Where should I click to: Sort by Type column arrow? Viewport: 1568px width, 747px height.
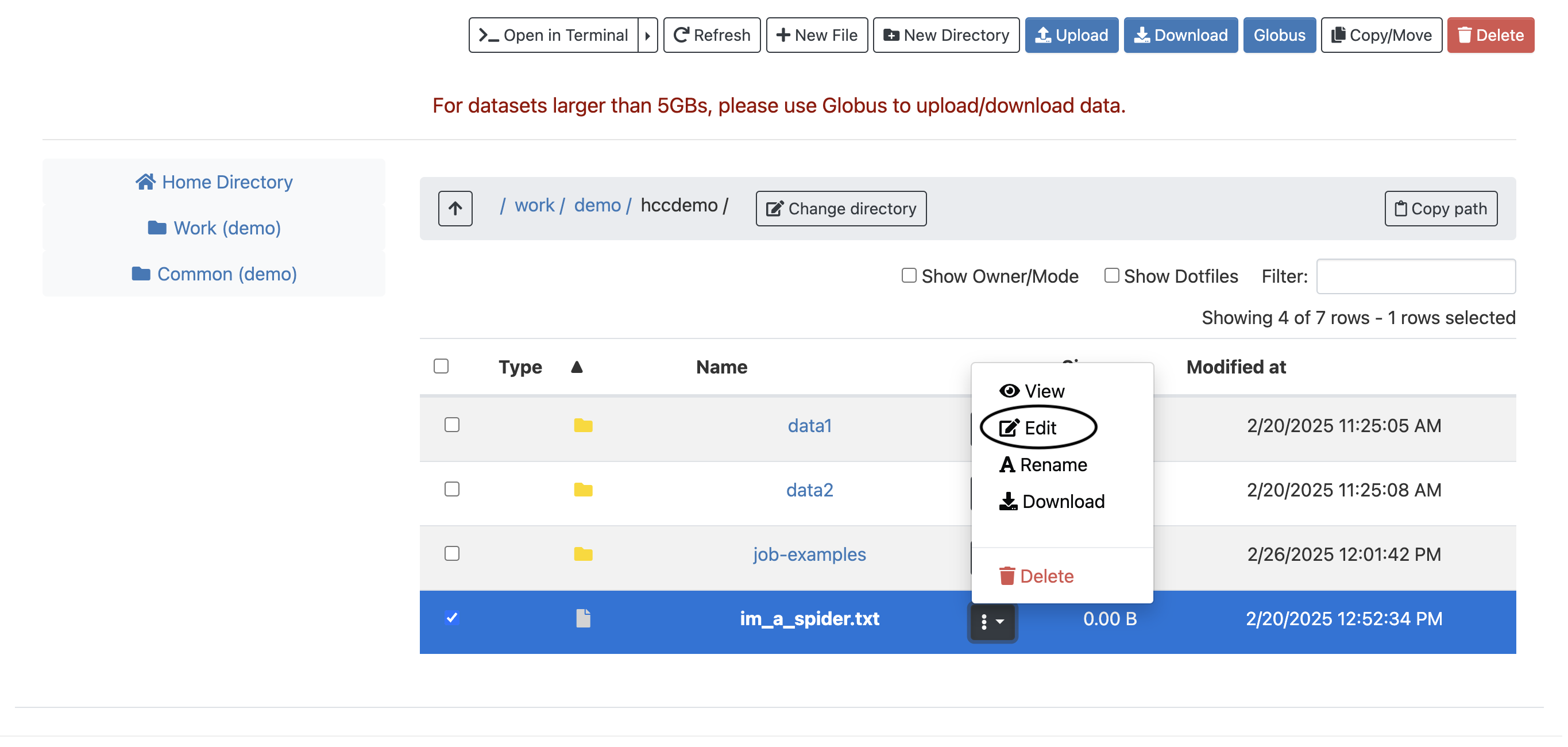tap(577, 367)
